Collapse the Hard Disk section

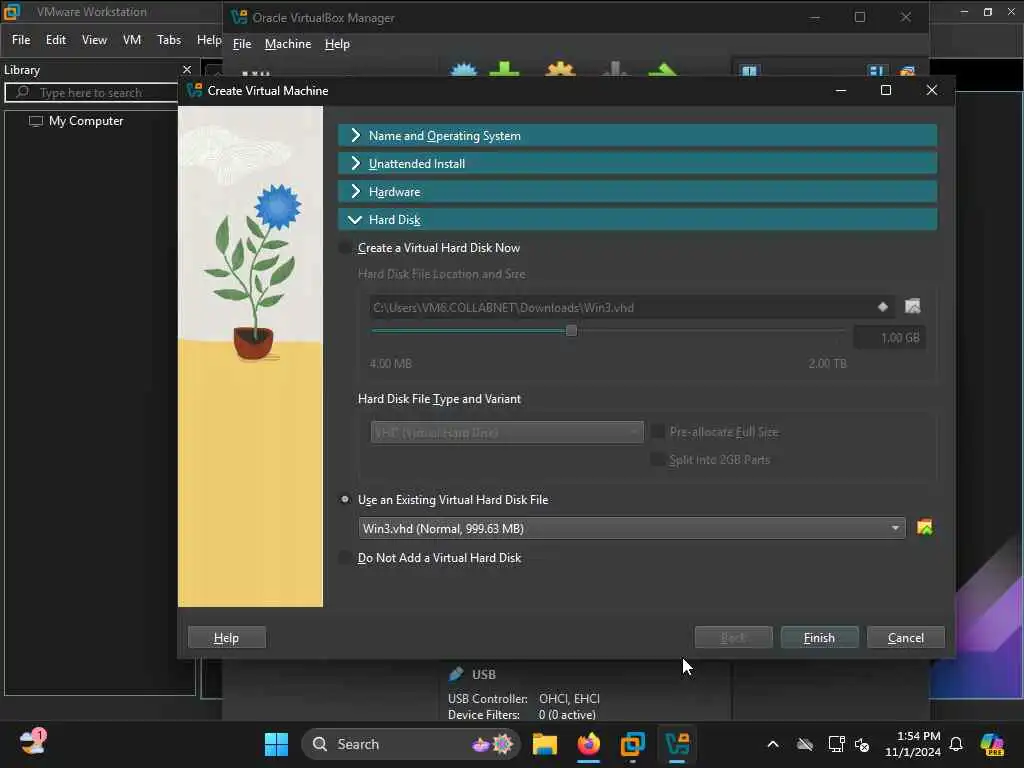click(x=637, y=219)
